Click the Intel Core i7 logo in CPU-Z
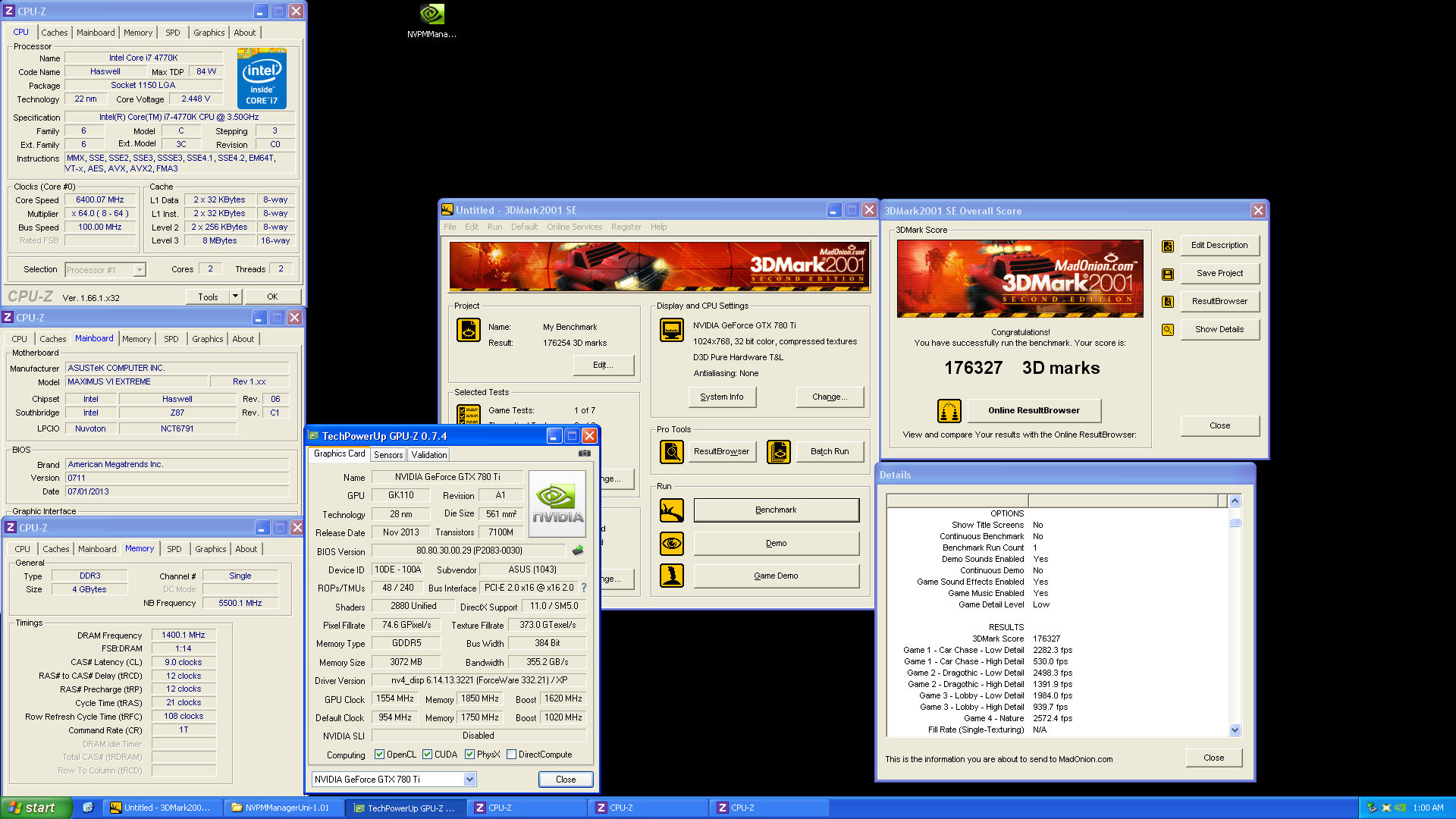 (x=262, y=78)
